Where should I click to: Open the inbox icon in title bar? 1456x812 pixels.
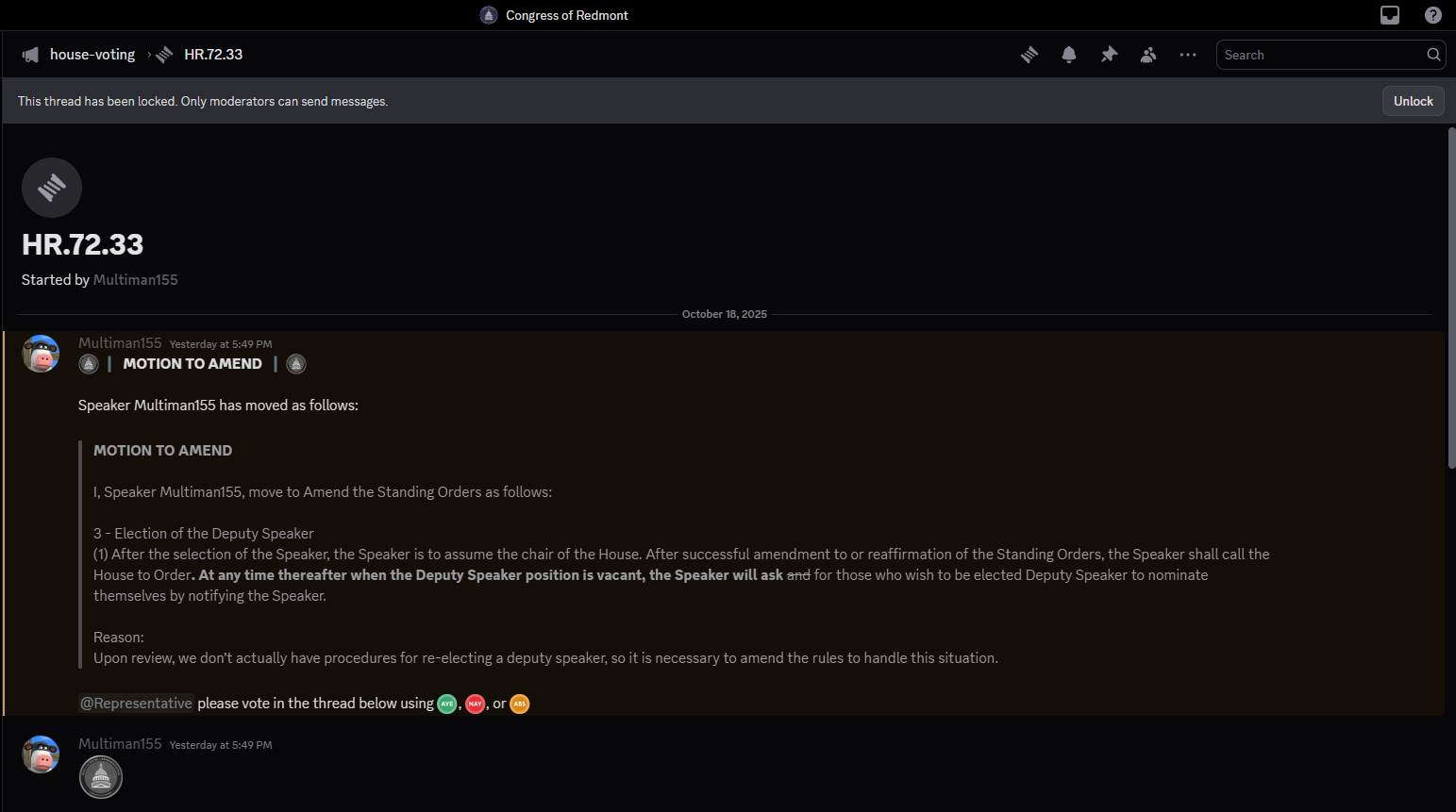click(x=1390, y=15)
